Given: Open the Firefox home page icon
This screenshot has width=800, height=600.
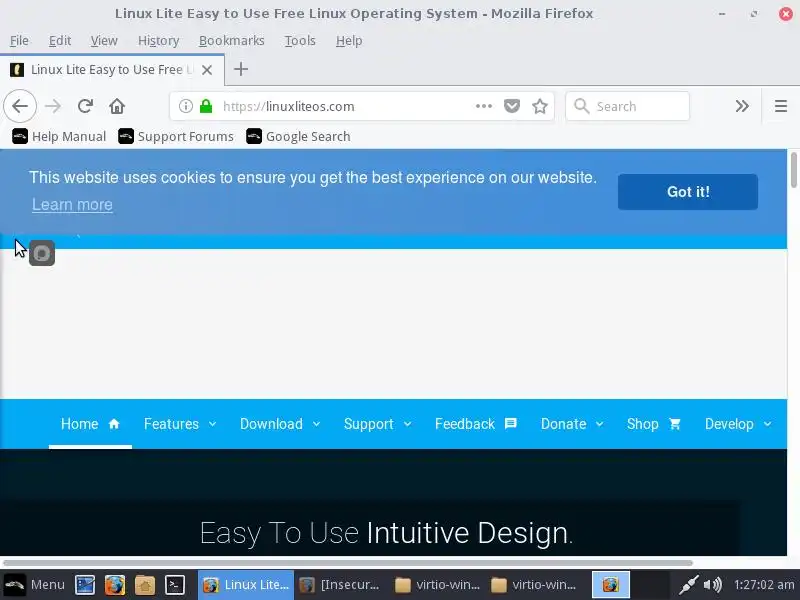Looking at the screenshot, I should pyautogui.click(x=117, y=106).
